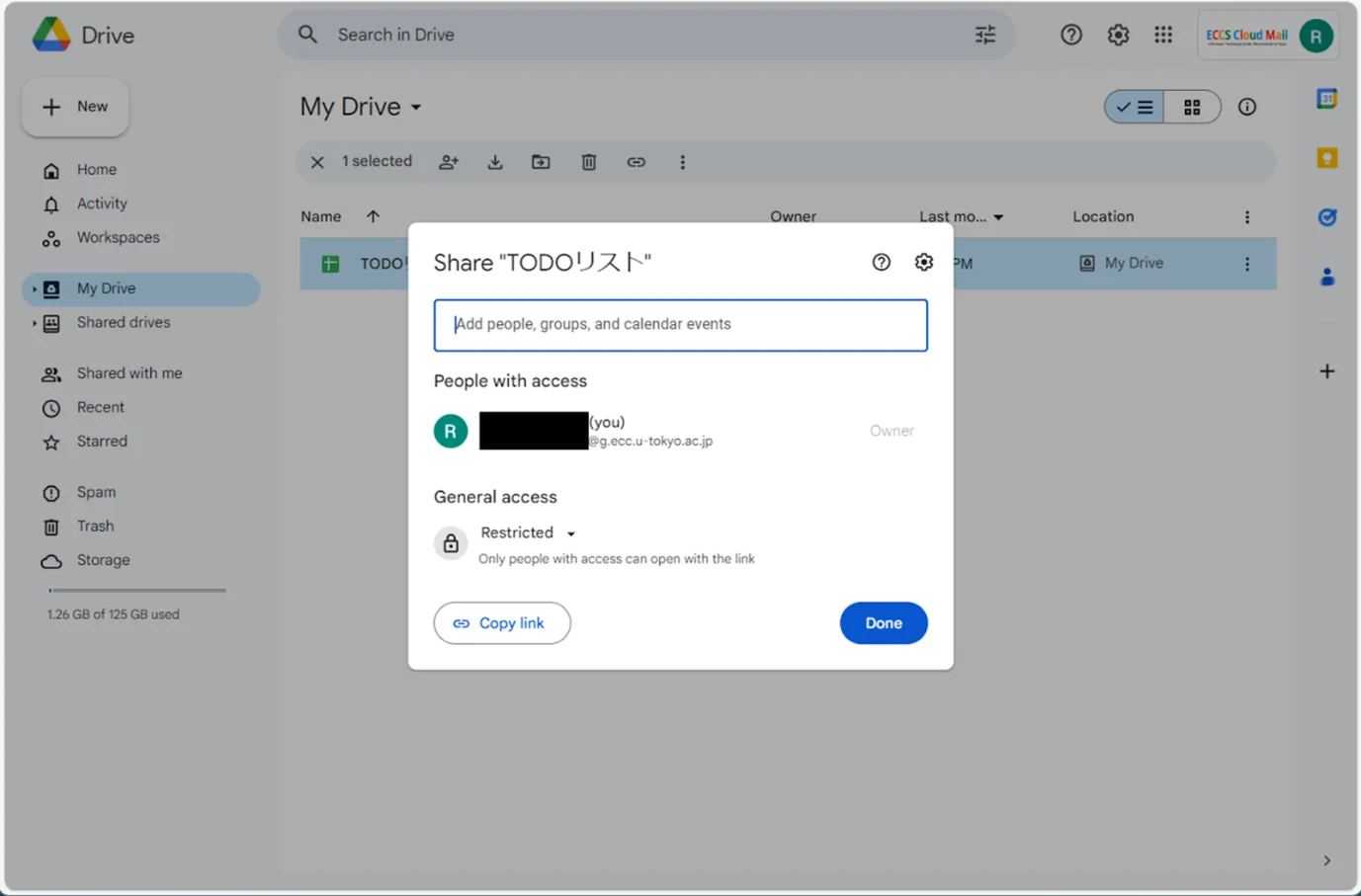Click the Google Drive logo
The width and height of the screenshot is (1361, 896).
pyautogui.click(x=51, y=35)
